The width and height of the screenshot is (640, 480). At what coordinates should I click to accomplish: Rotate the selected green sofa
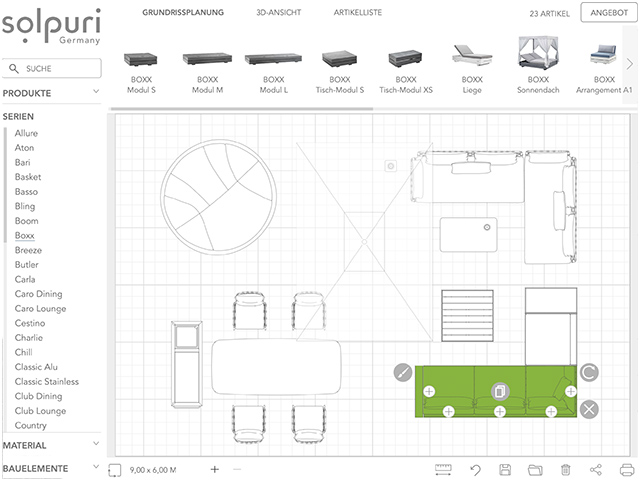click(589, 372)
